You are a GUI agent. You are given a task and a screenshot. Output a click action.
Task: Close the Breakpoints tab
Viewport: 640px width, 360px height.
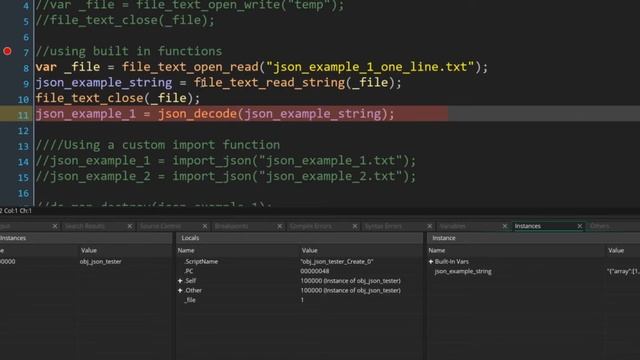[x=280, y=226]
